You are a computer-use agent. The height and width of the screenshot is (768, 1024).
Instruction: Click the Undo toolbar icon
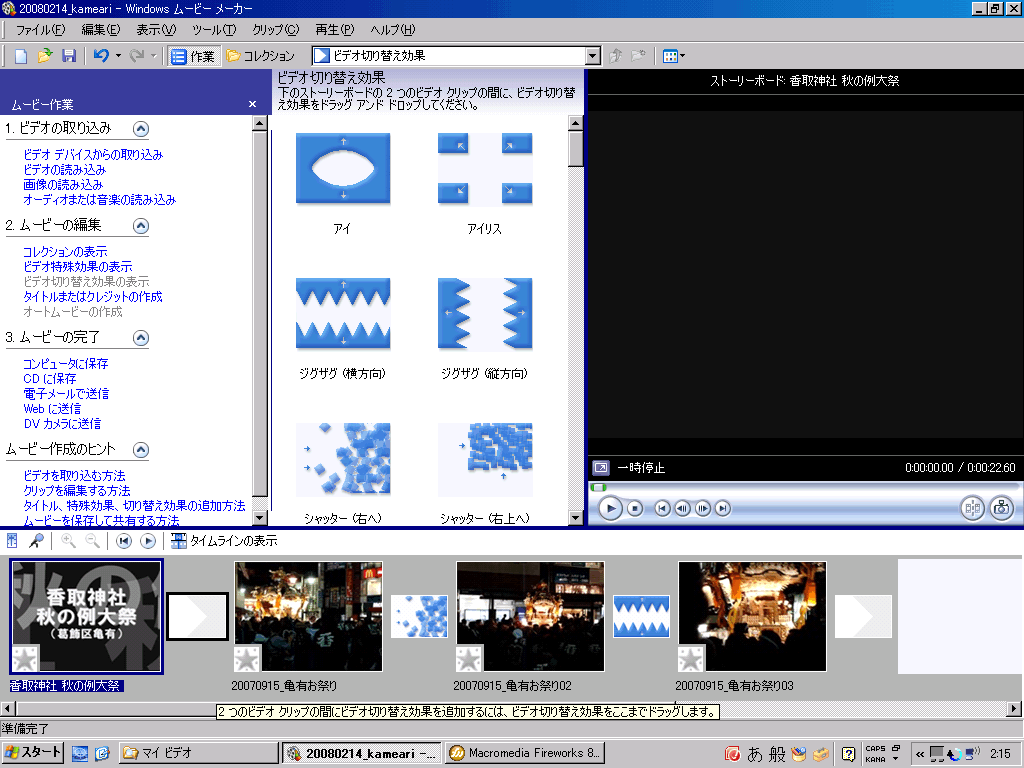coord(101,56)
